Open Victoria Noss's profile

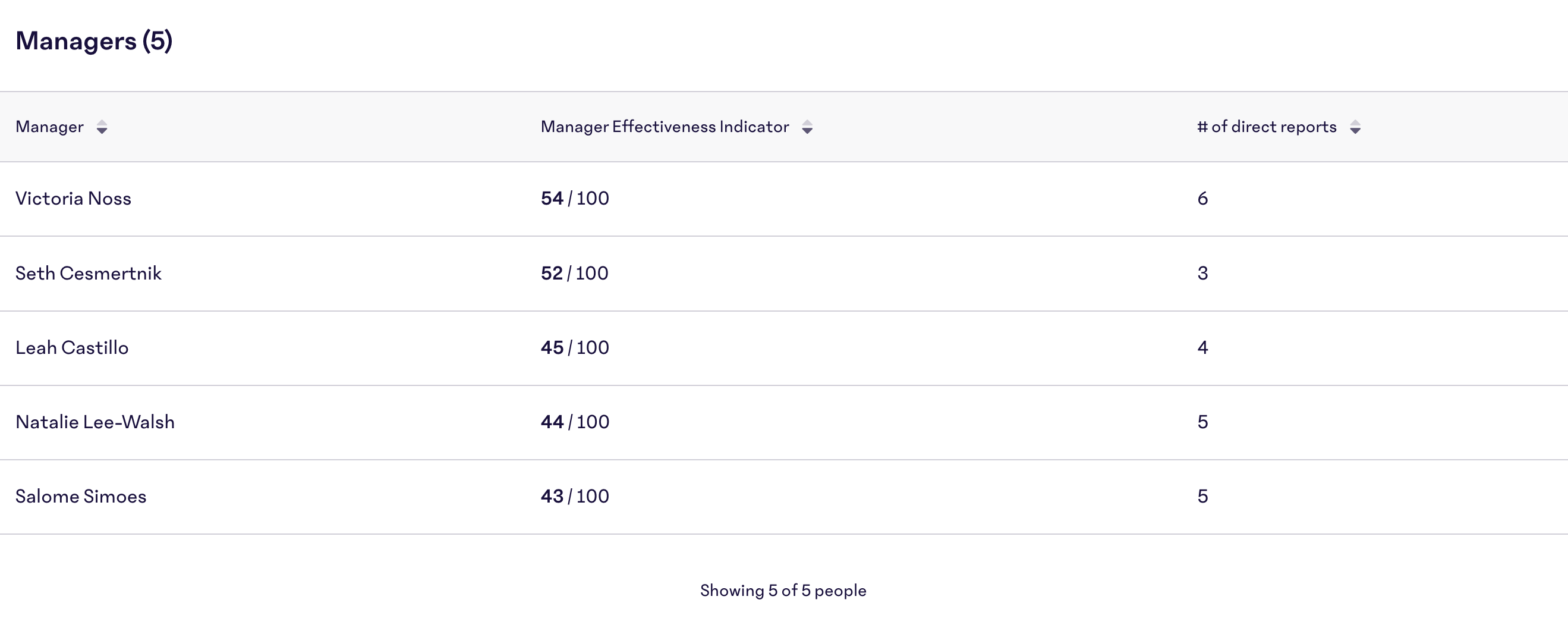(x=74, y=198)
